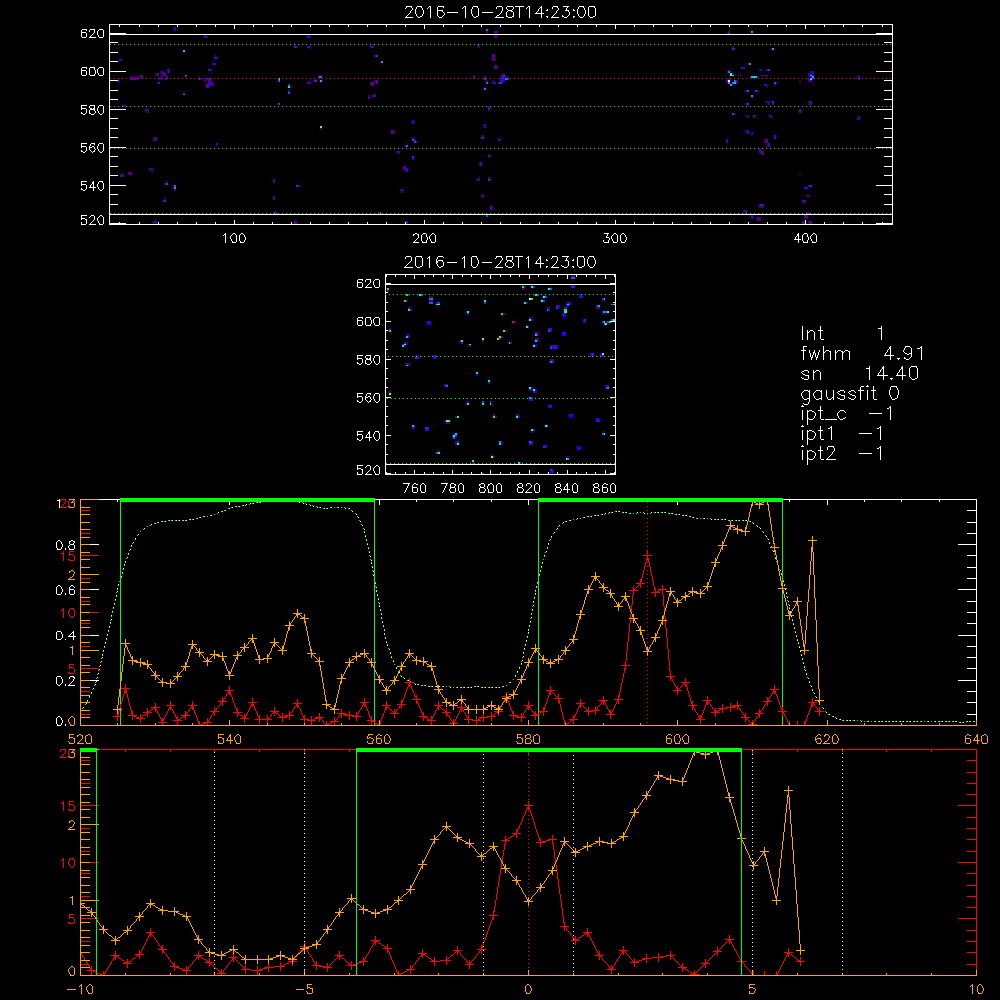Click x-axis label -5 on bottom plot
The width and height of the screenshot is (1000, 1000).
tap(304, 990)
